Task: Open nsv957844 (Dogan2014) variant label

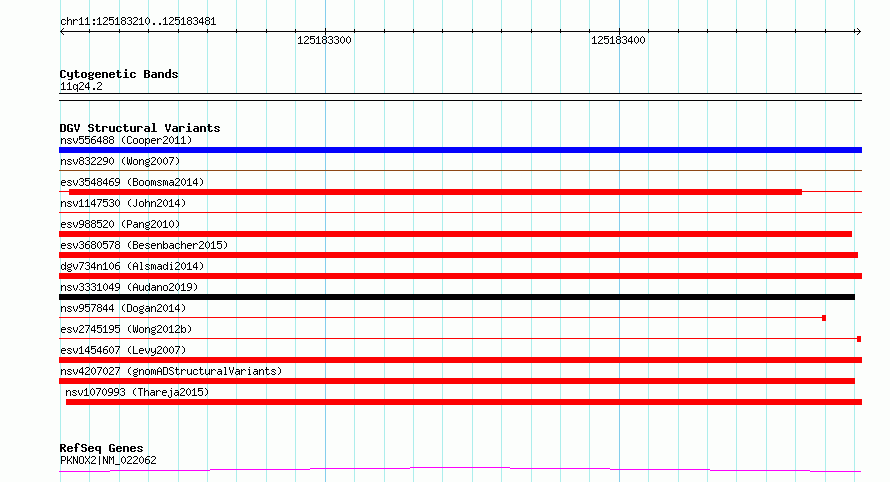Action: pyautogui.click(x=123, y=308)
